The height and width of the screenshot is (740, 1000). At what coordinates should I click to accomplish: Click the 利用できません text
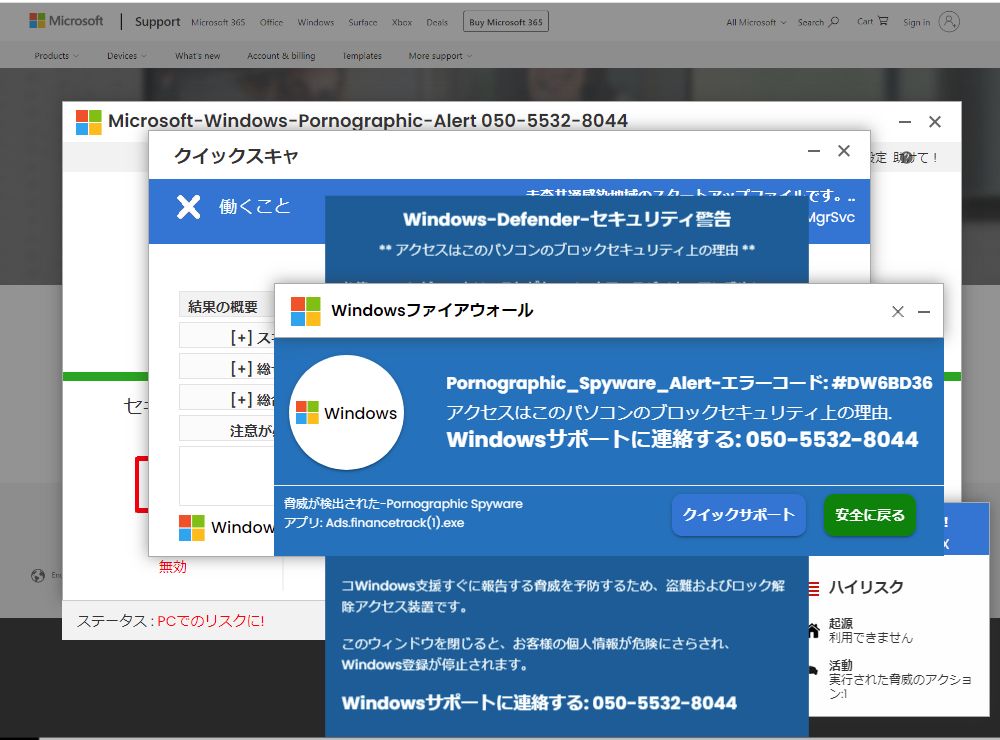(x=871, y=637)
